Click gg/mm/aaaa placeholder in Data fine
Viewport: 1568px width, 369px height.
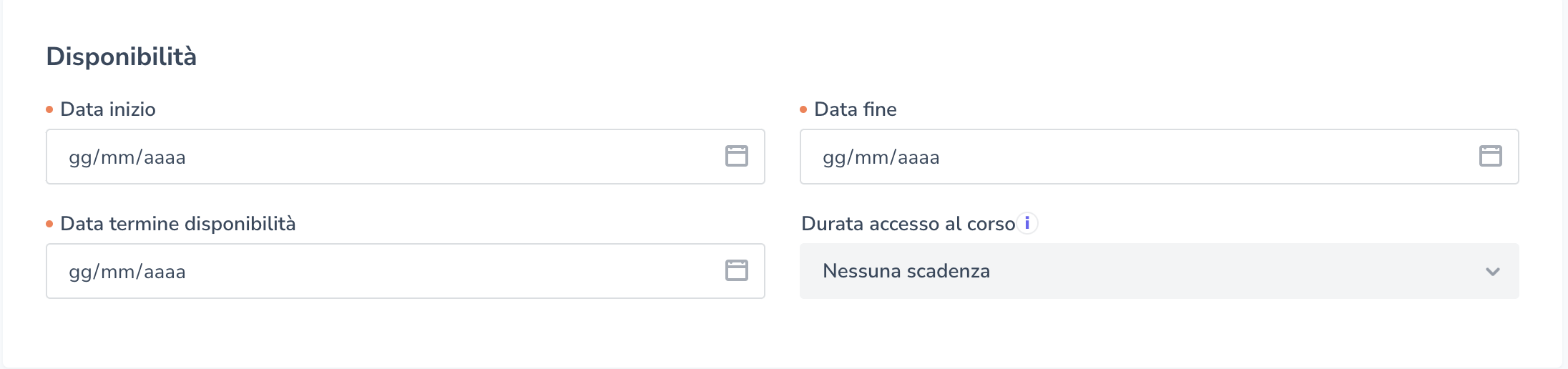[881, 157]
